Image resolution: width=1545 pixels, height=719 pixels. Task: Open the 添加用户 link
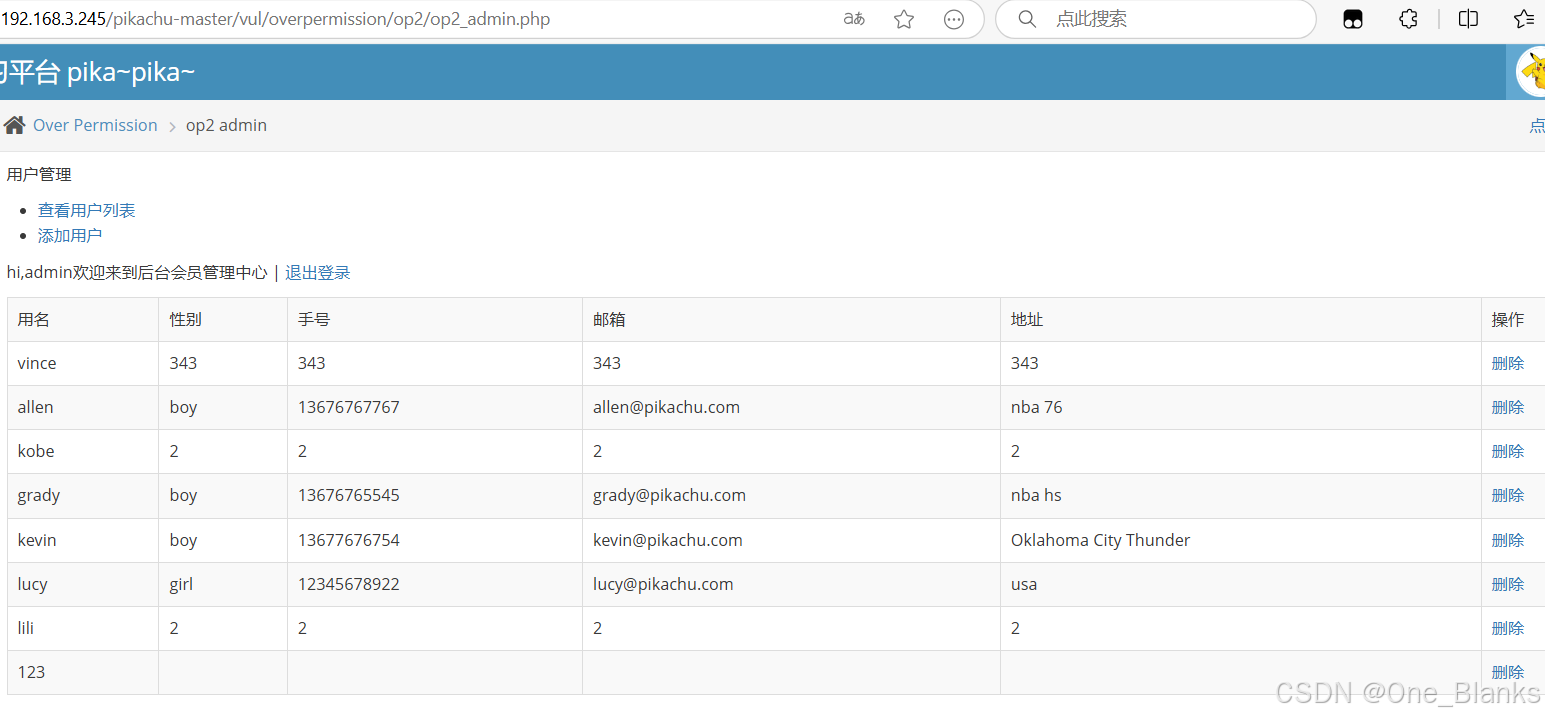coord(70,235)
